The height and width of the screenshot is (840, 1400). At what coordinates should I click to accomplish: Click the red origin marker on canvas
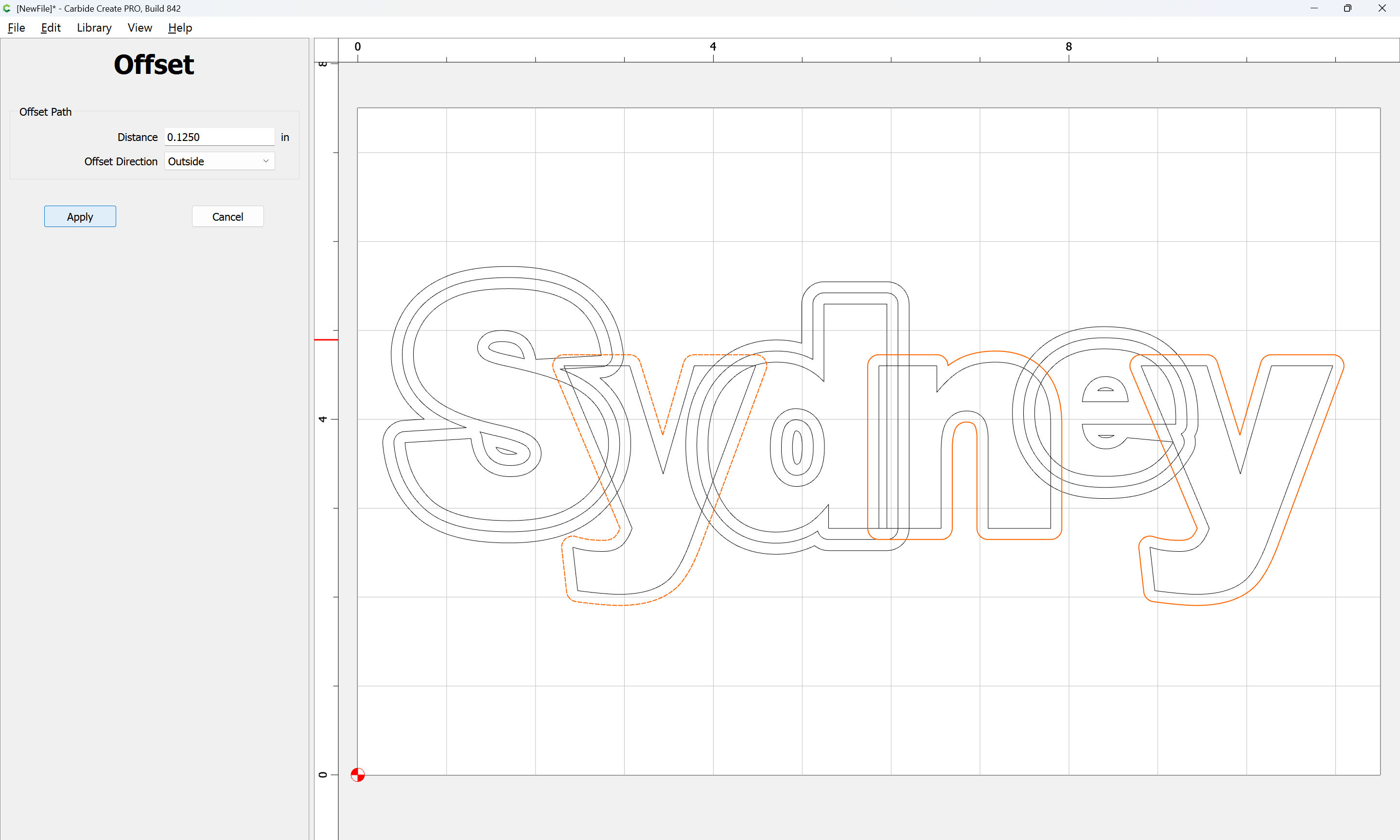358,774
